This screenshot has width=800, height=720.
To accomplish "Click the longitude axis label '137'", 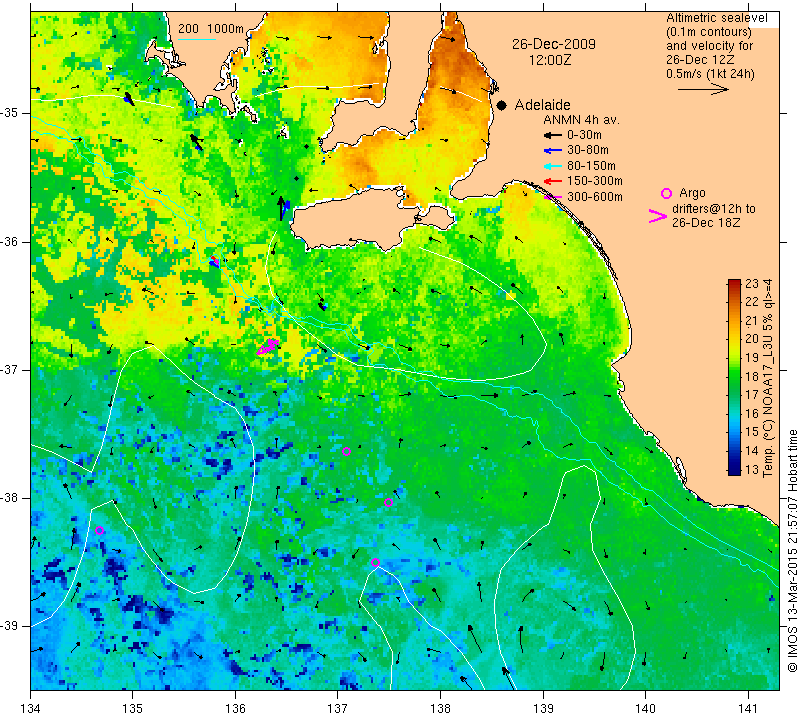I will coord(338,709).
